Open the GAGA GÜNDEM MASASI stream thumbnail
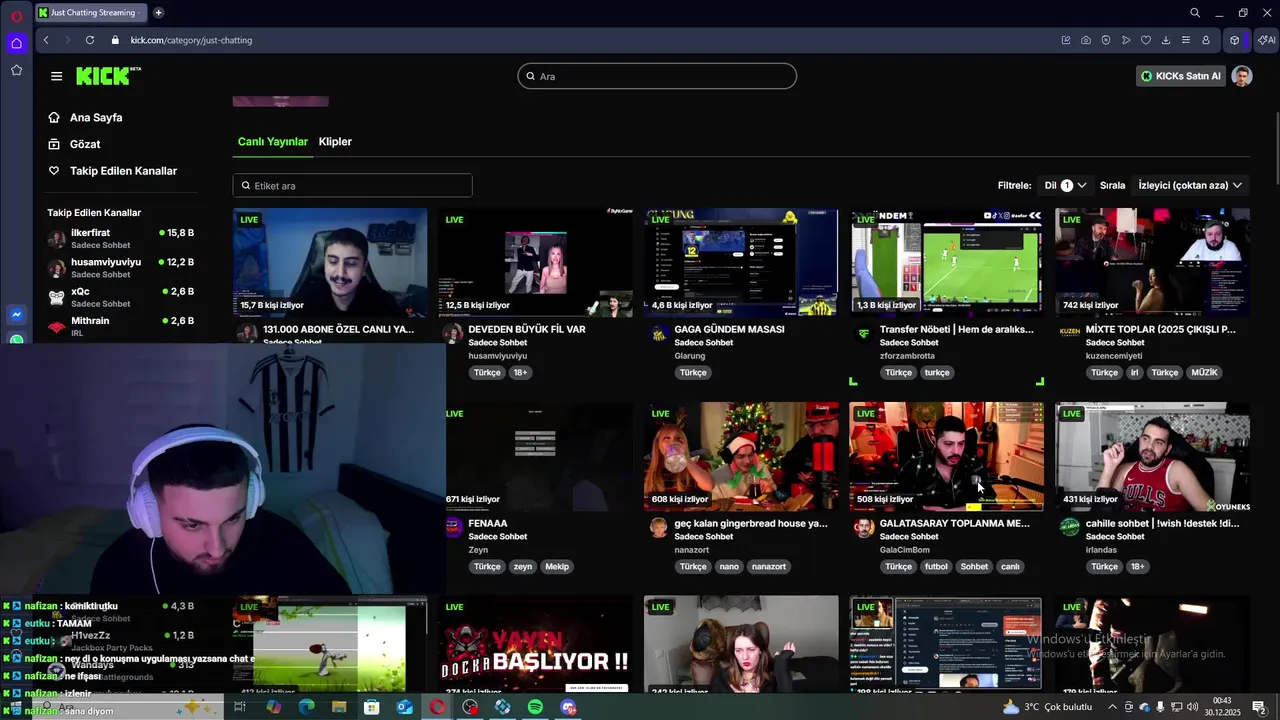Screen dimensions: 1280x720 click(741, 263)
